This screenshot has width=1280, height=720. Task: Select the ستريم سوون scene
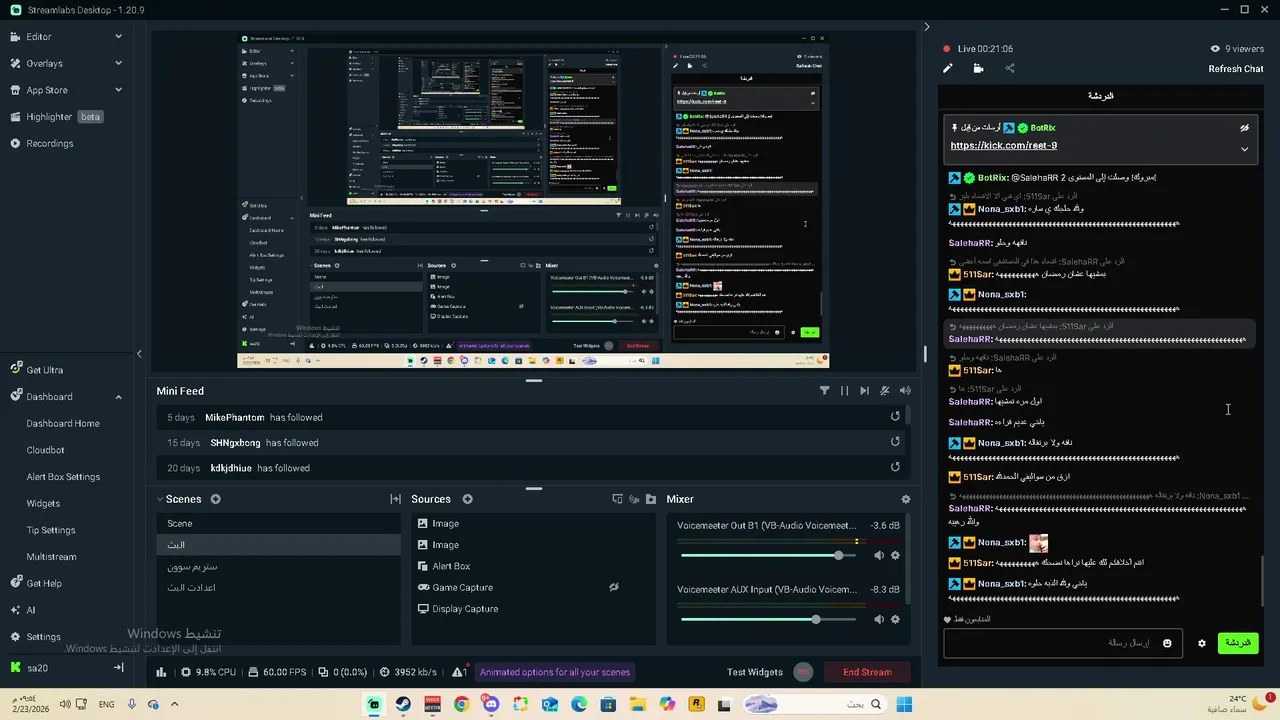pos(279,566)
